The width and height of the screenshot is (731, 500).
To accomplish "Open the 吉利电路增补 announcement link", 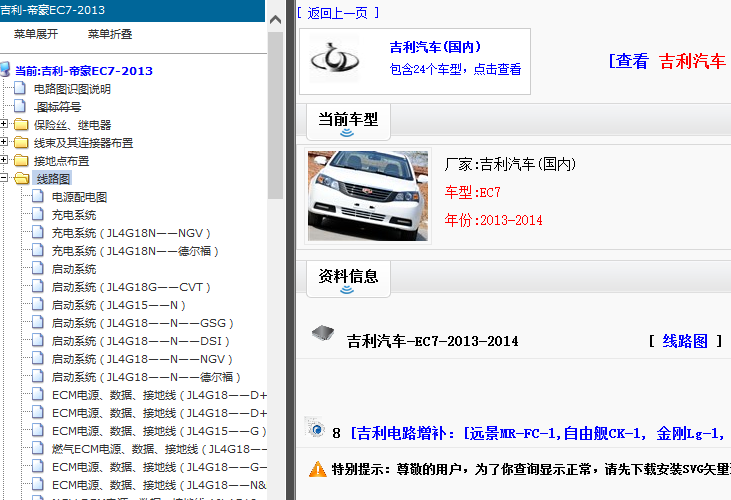I will pos(537,433).
